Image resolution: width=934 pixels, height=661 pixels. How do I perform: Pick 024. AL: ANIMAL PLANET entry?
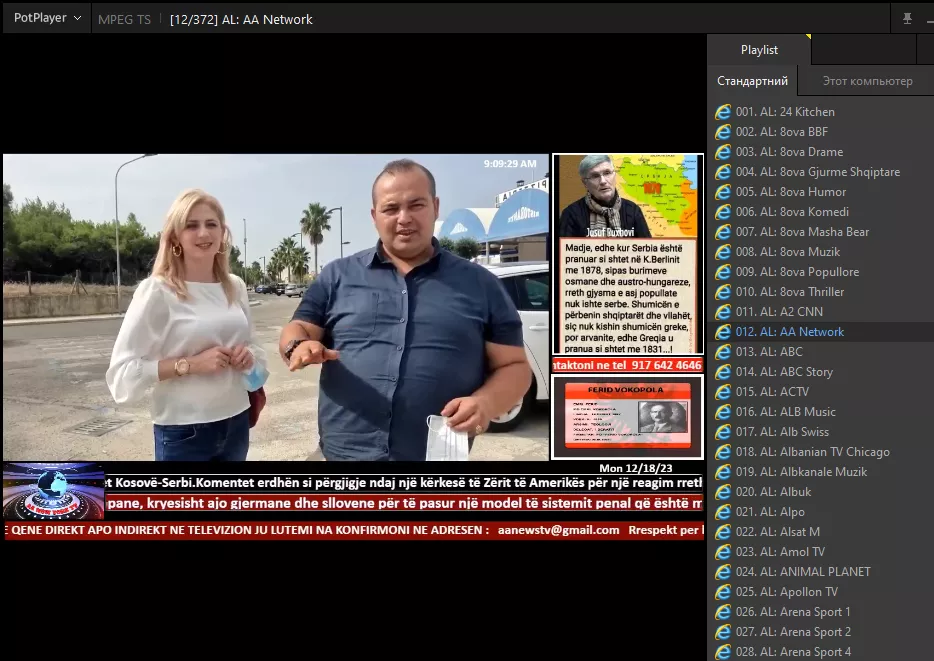pyautogui.click(x=822, y=572)
